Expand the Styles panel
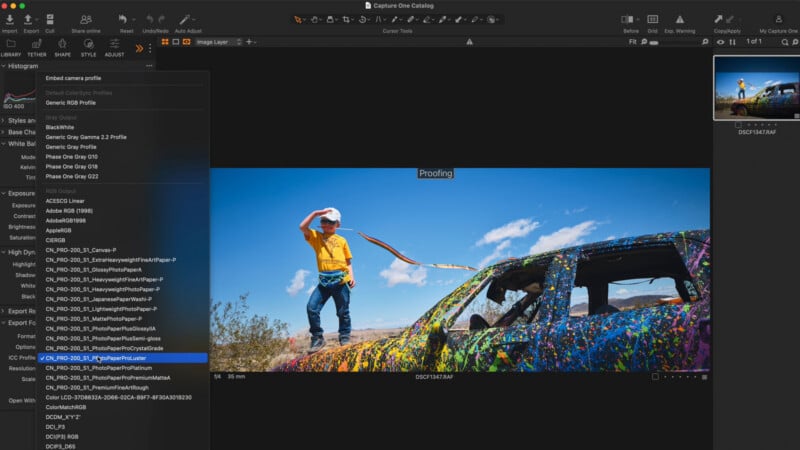The image size is (800, 450). click(4, 120)
